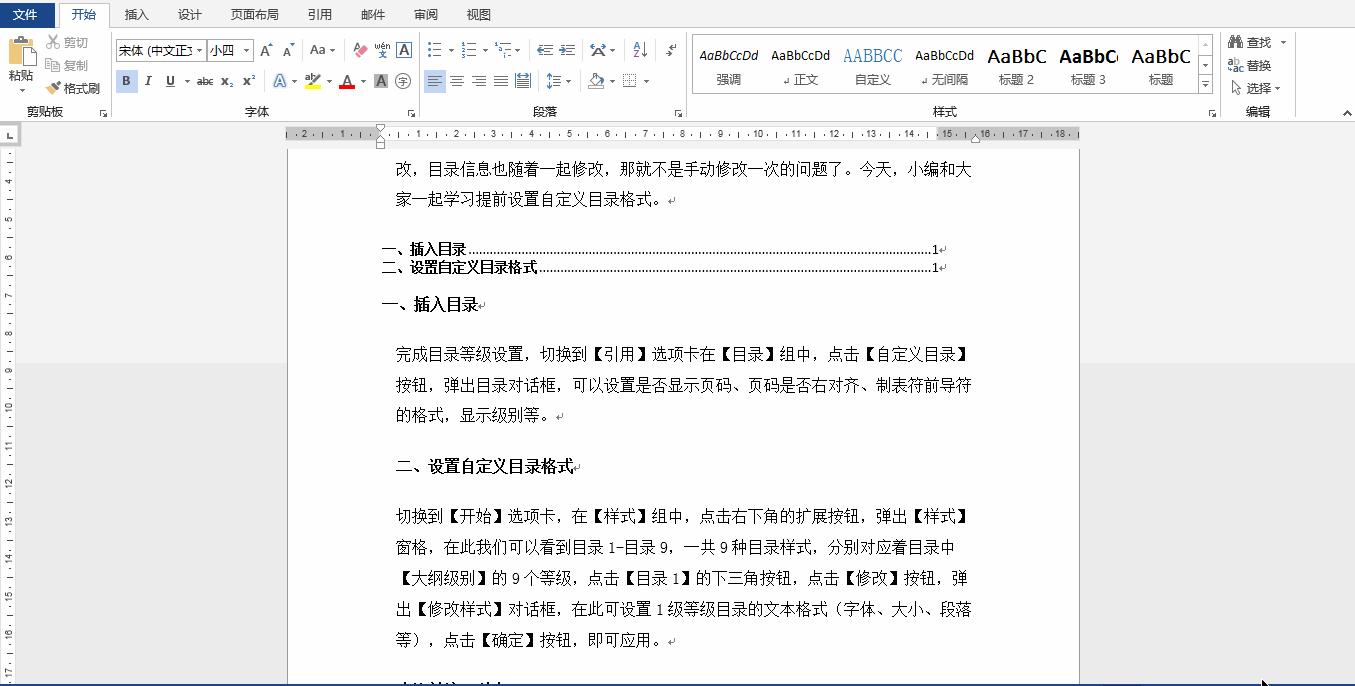The width and height of the screenshot is (1355, 686).
Task: Open numbered list dropdown arrow
Action: pyautogui.click(x=485, y=50)
